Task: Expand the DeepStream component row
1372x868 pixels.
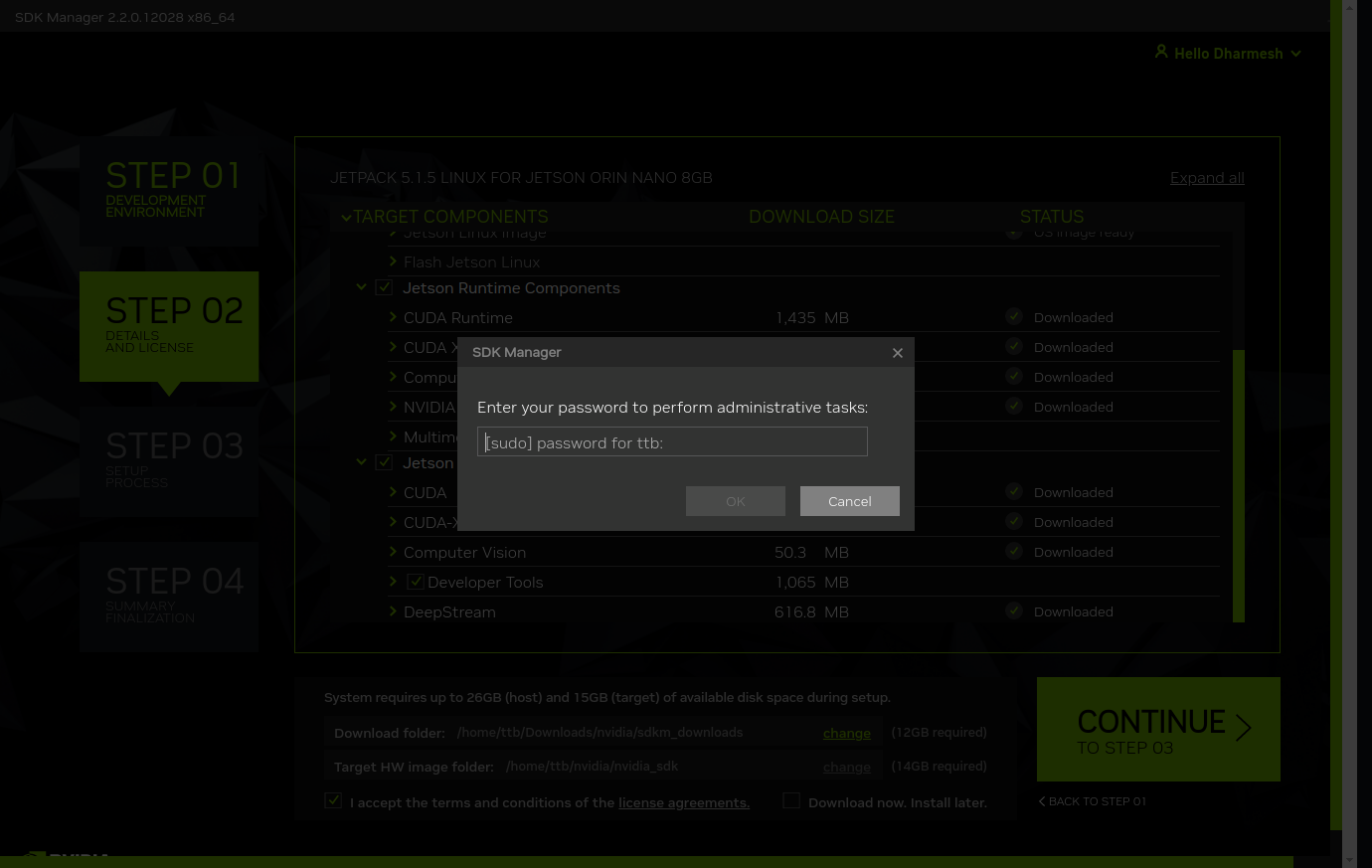Action: 393,611
